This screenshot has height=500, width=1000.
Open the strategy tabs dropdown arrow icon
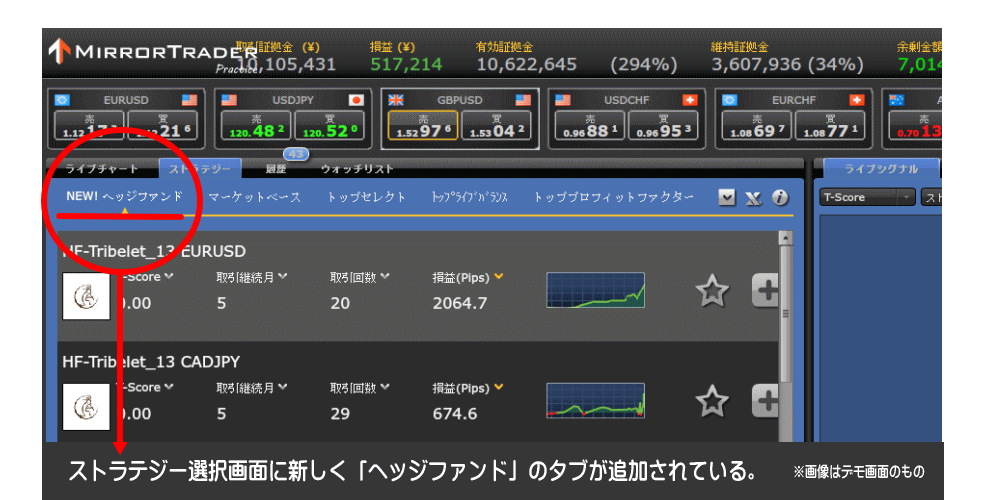(x=727, y=198)
